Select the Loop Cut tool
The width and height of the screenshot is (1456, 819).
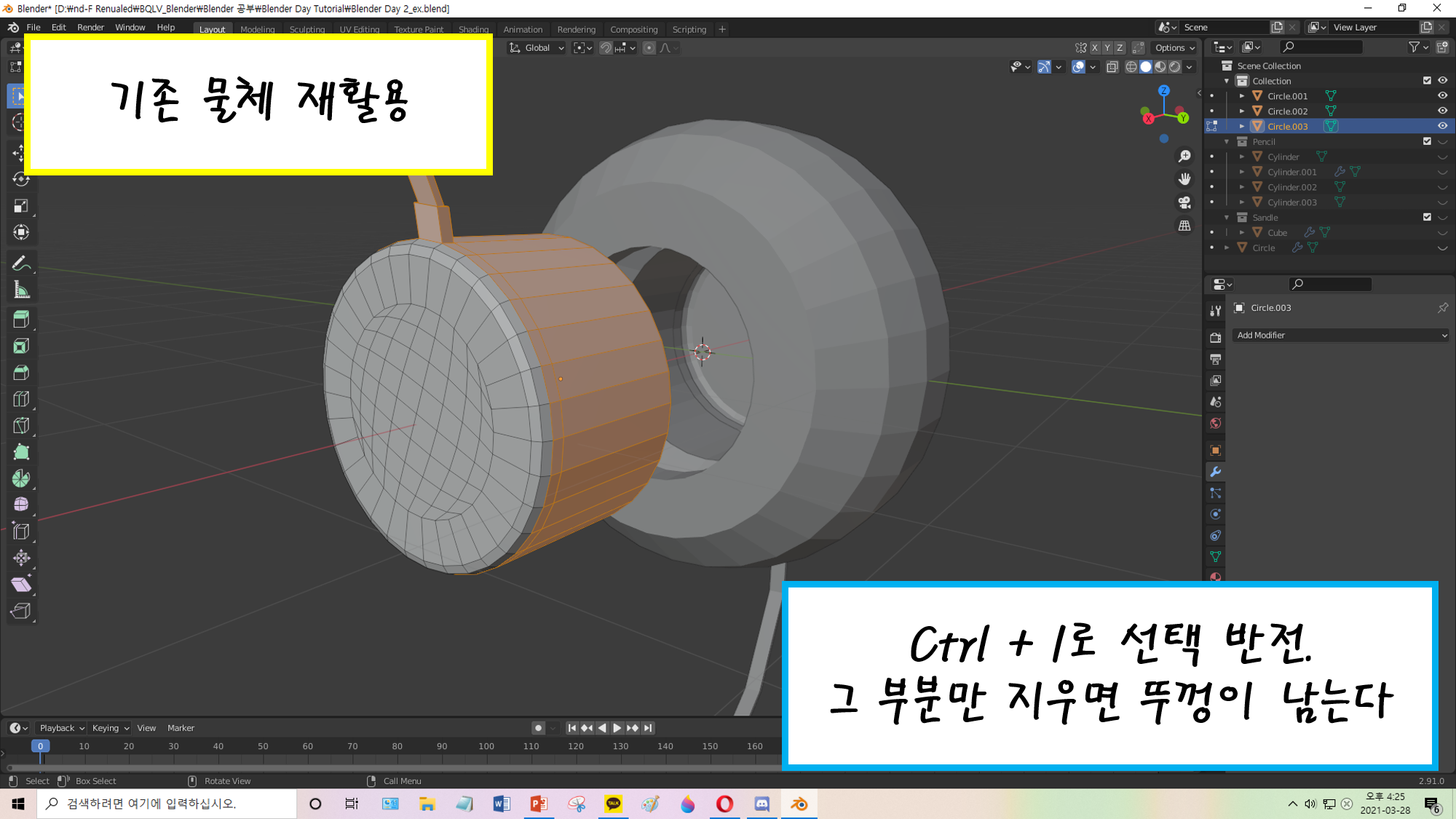[x=21, y=399]
